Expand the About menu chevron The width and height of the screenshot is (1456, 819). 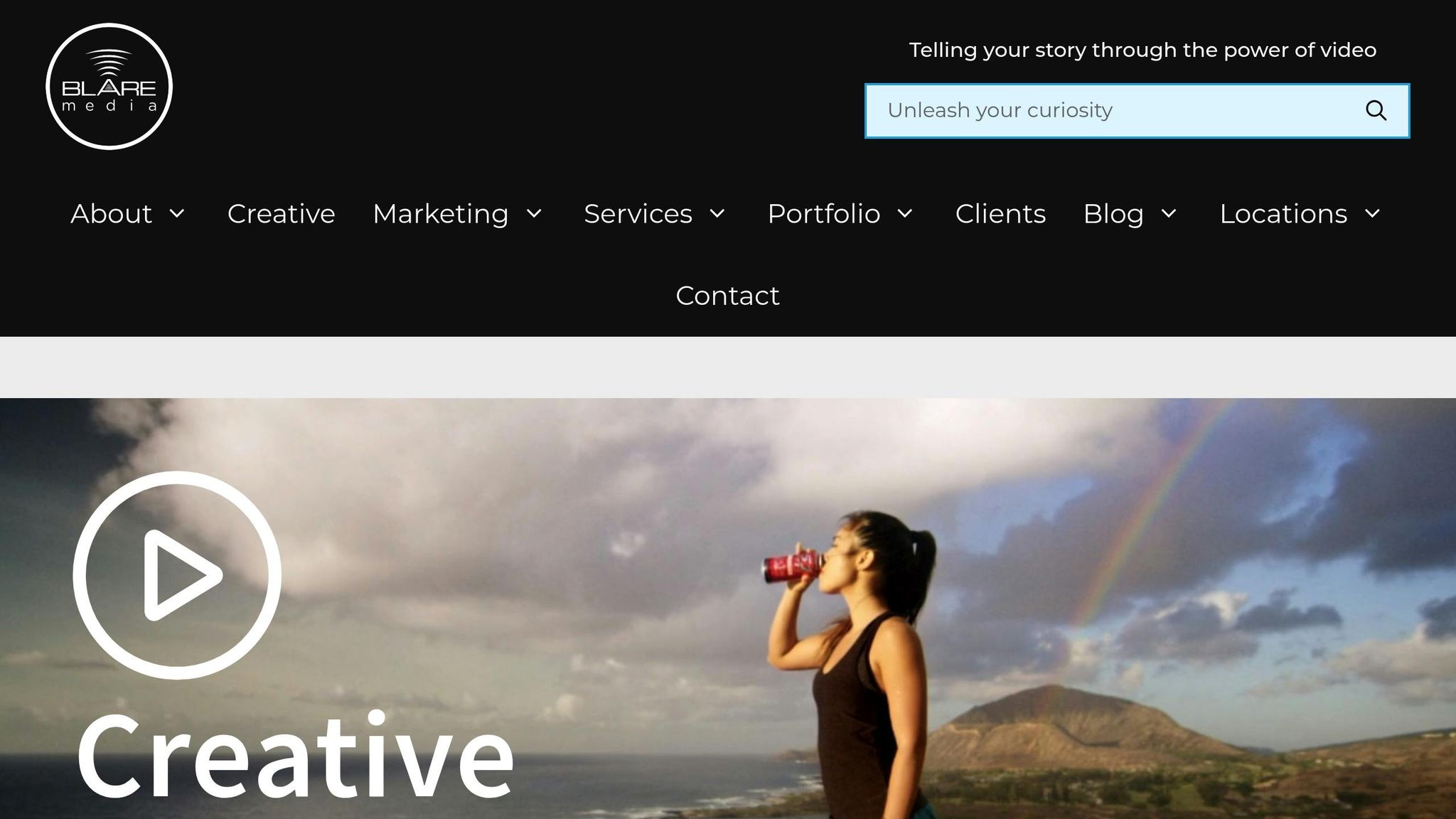(177, 213)
